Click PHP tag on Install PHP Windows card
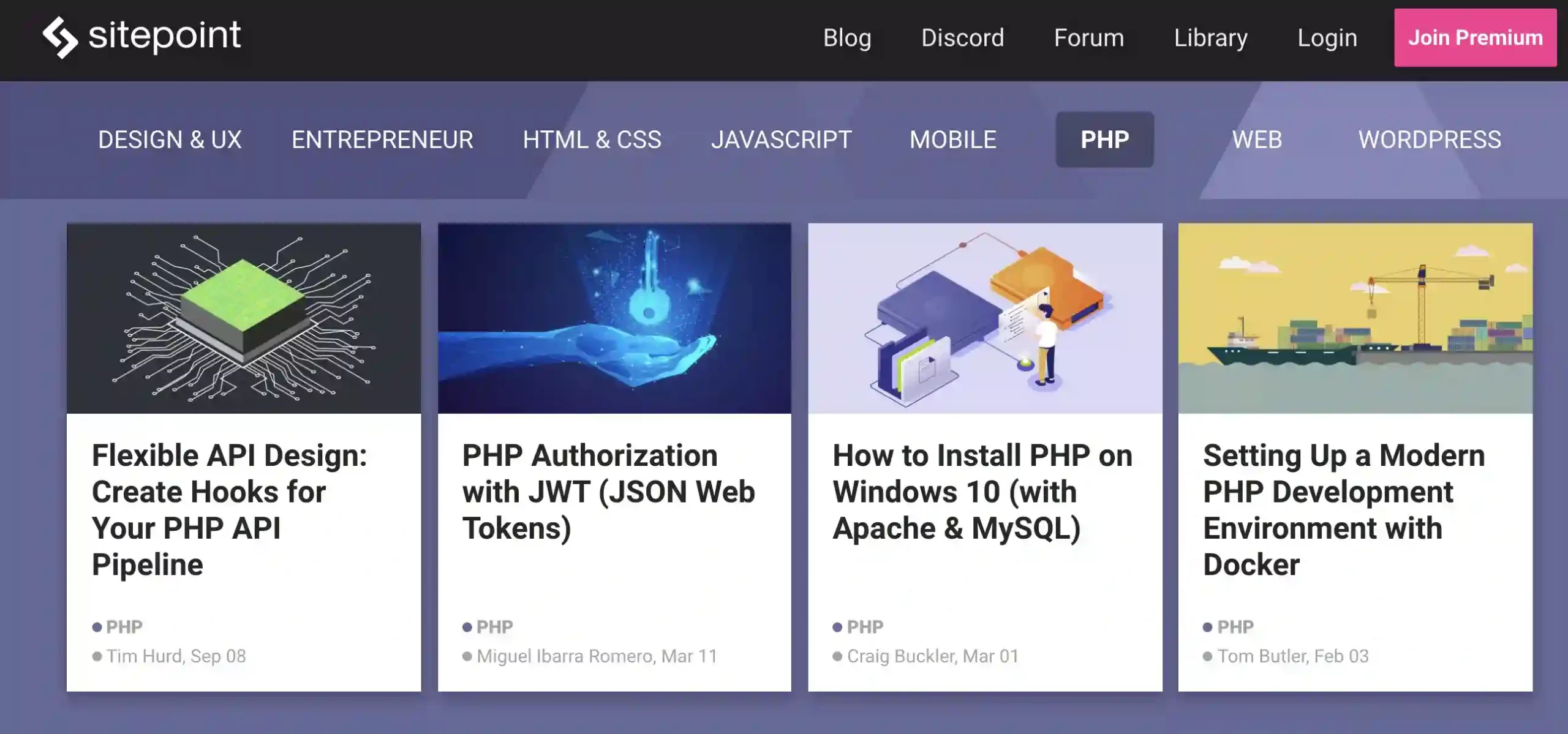Image resolution: width=1568 pixels, height=734 pixels. coord(865,627)
